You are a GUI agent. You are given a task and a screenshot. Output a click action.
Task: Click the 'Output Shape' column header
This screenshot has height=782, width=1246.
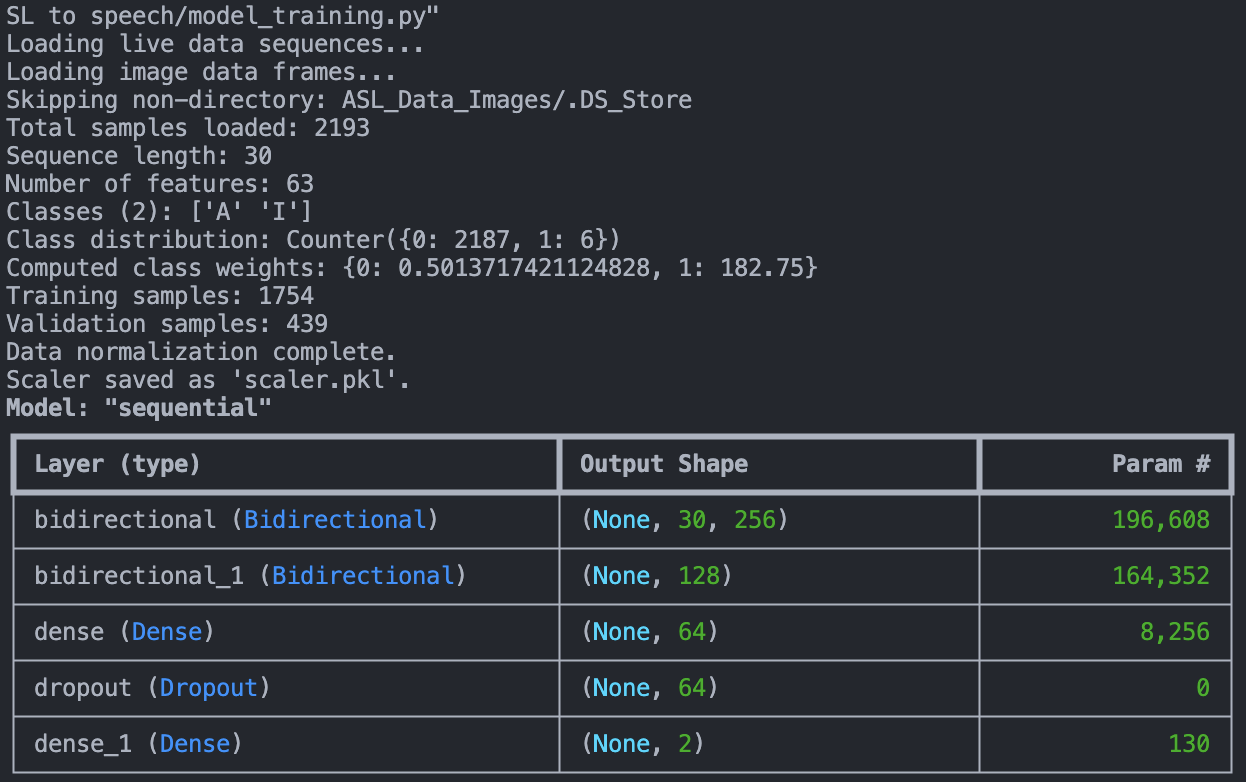coord(663,464)
